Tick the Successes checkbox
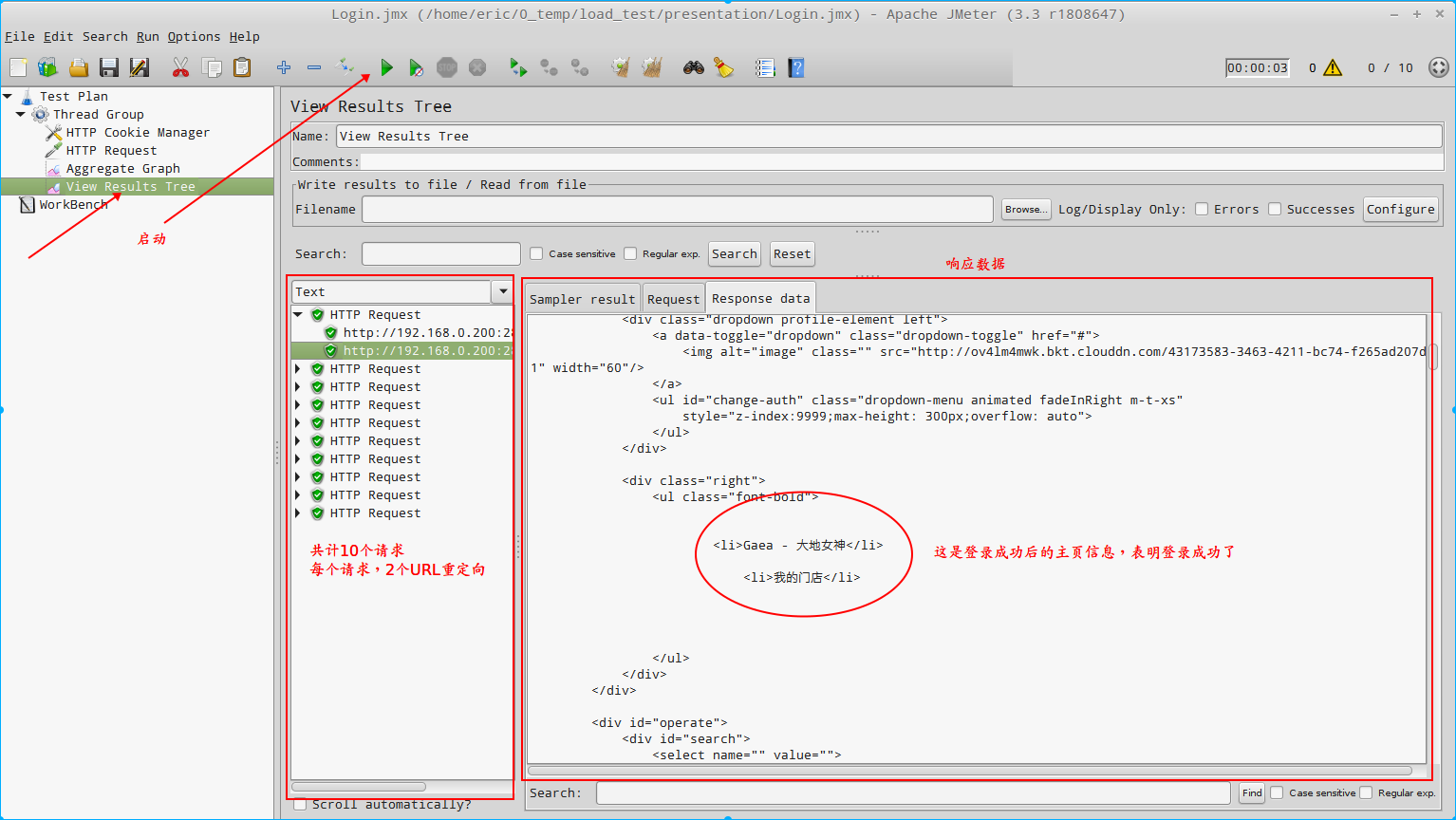Screen dimensions: 1456x820 coord(1275,210)
